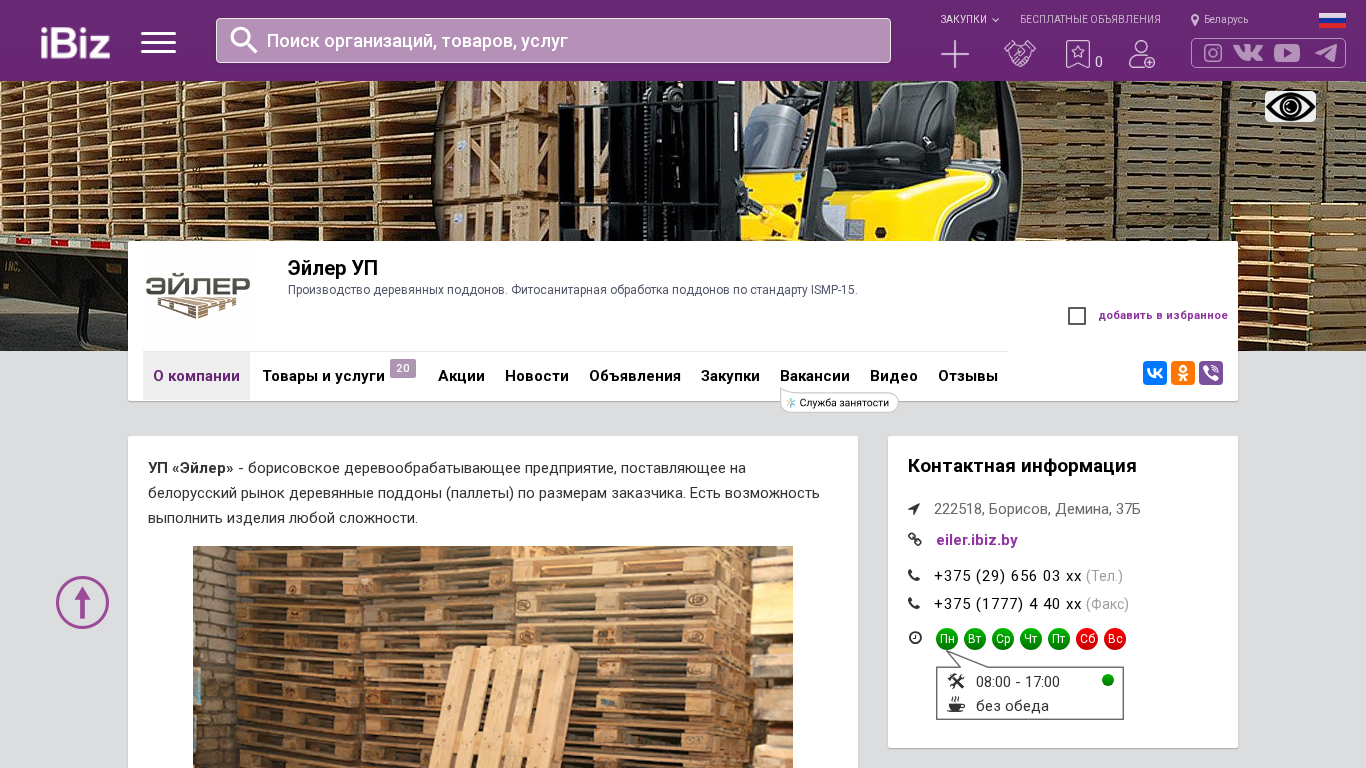
Task: Open iBiz VK page in header
Action: point(1248,53)
